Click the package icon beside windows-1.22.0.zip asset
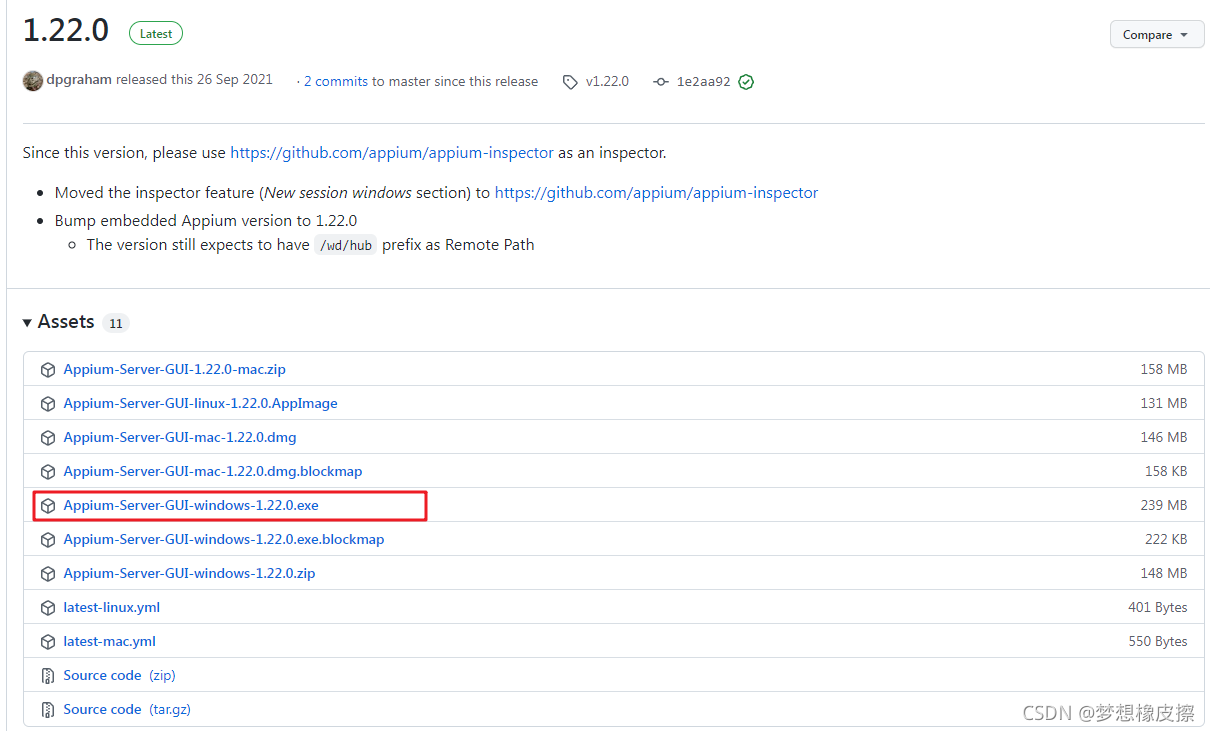This screenshot has height=731, width=1210. 47,574
